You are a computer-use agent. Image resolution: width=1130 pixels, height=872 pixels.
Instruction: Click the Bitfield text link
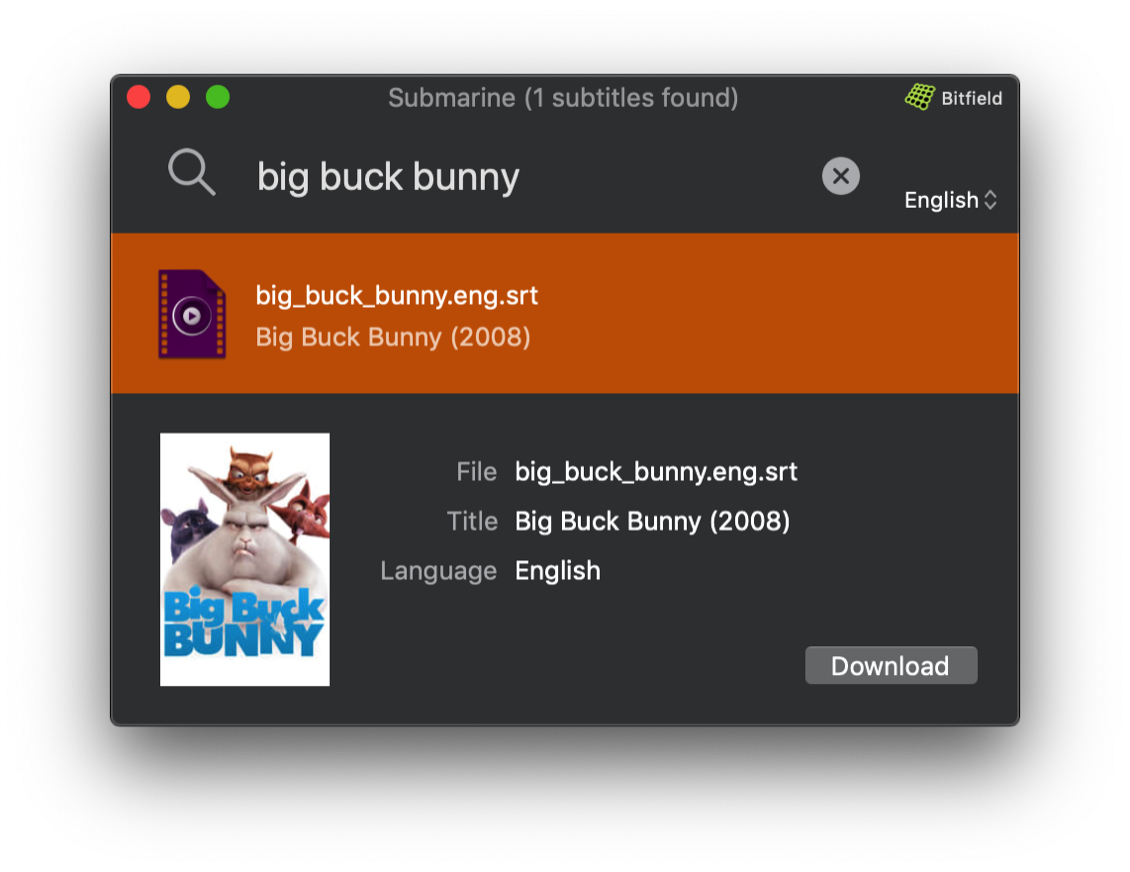(x=971, y=98)
